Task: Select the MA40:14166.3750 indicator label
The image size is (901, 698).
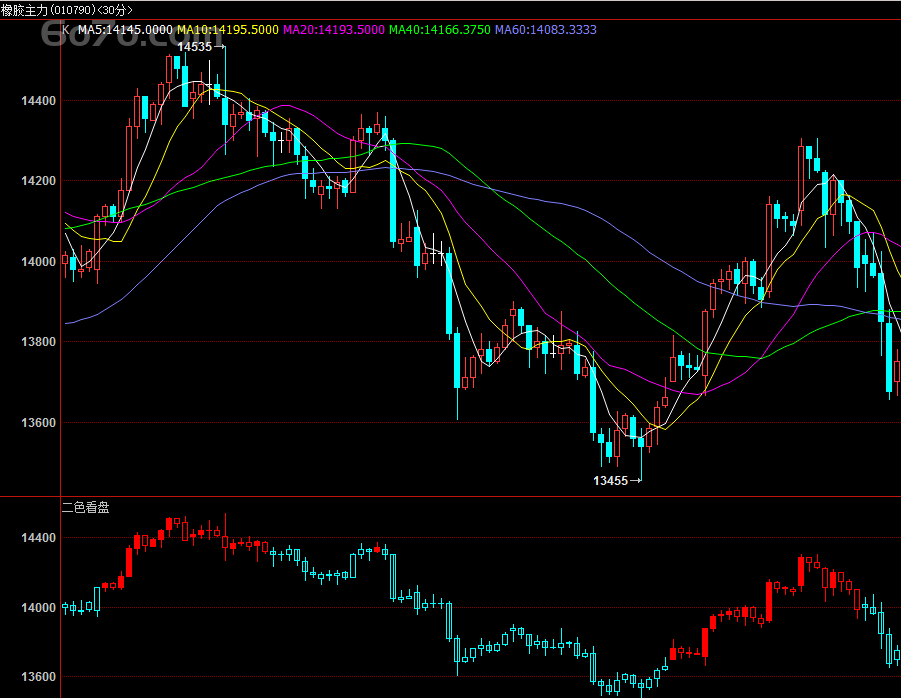Action: [440, 30]
